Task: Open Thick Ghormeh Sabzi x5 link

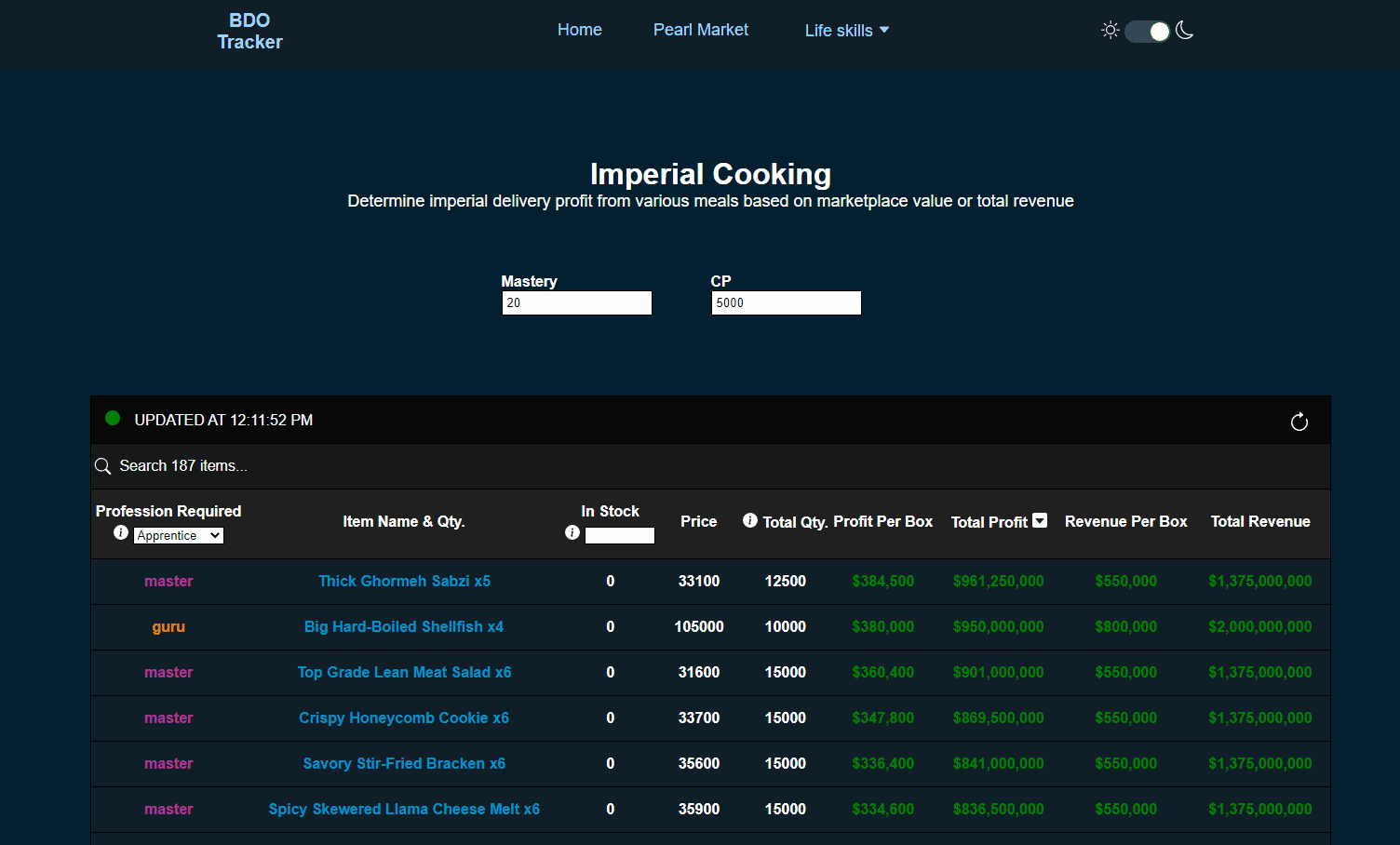Action: tap(404, 581)
